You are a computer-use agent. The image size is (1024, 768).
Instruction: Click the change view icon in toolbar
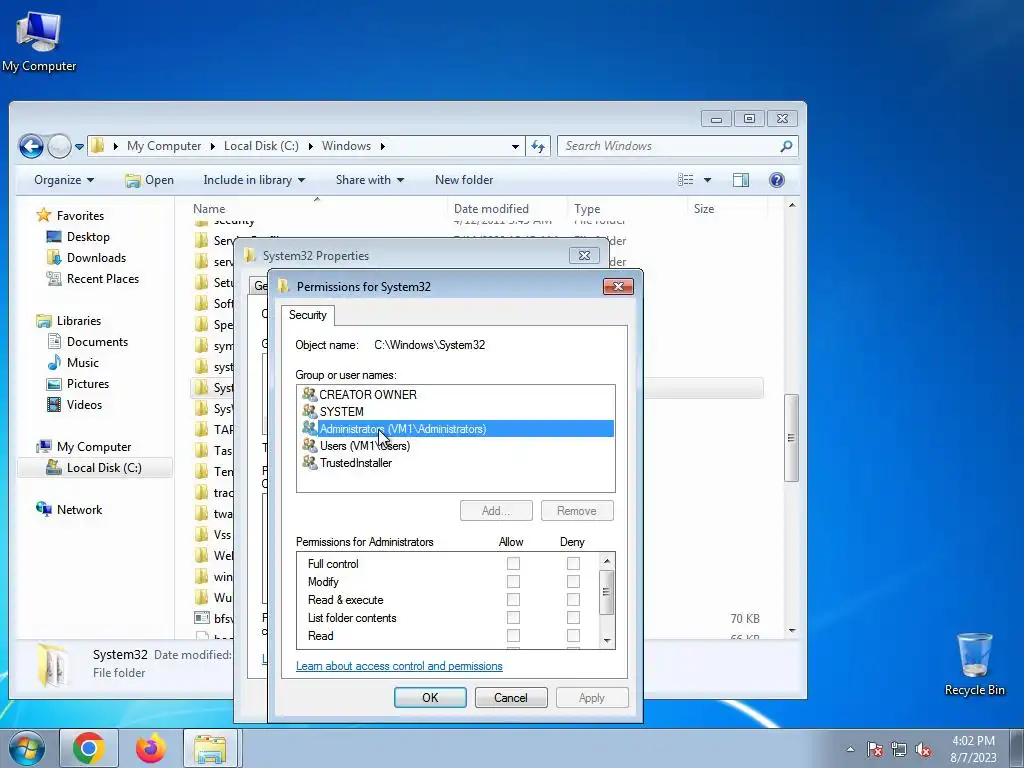(686, 180)
